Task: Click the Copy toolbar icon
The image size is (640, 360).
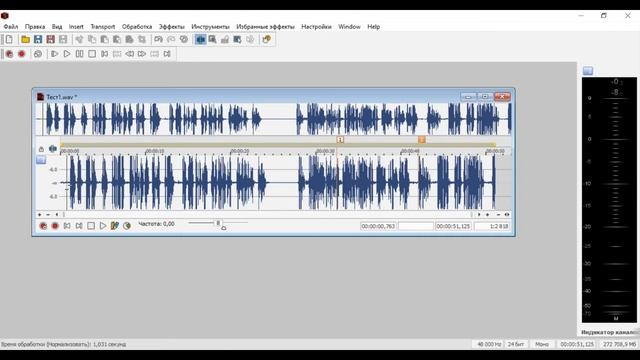Action: (x=92, y=40)
